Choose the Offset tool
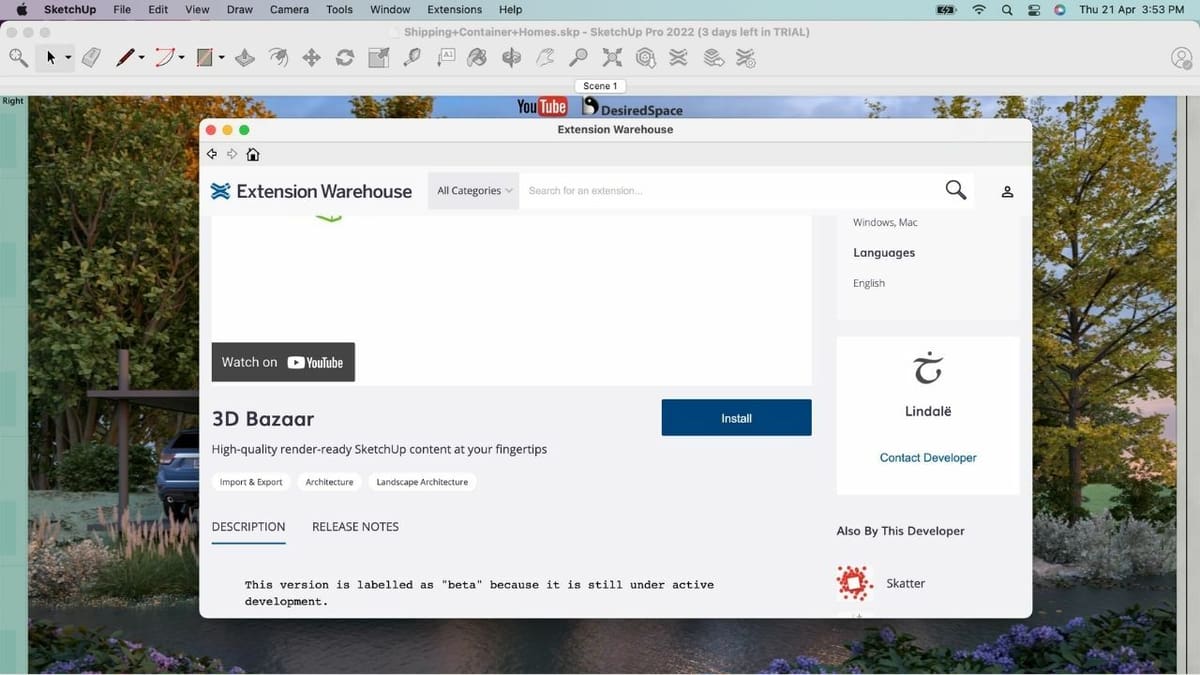This screenshot has width=1200, height=675. pos(278,58)
